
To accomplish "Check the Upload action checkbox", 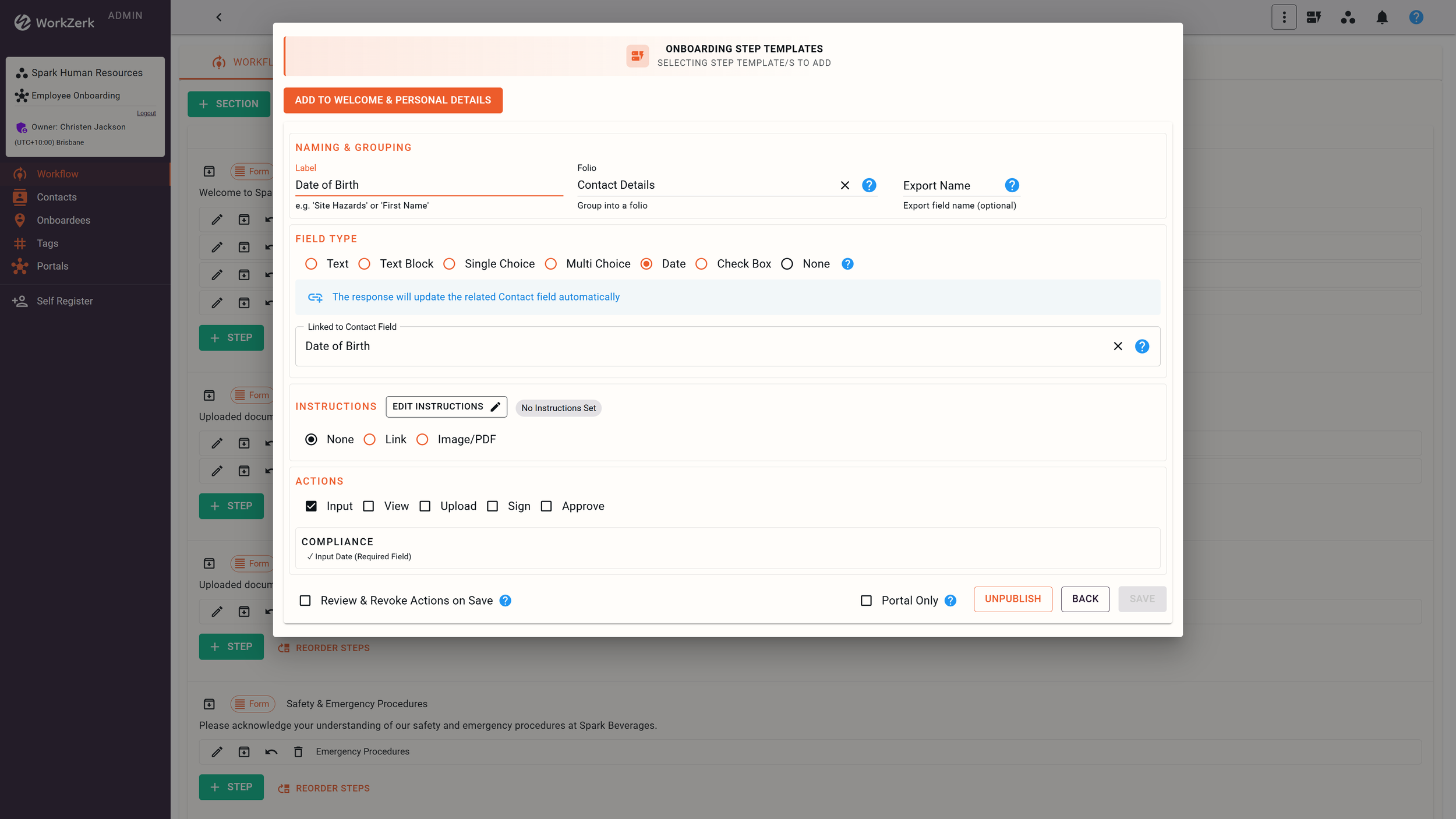I will tap(425, 506).
